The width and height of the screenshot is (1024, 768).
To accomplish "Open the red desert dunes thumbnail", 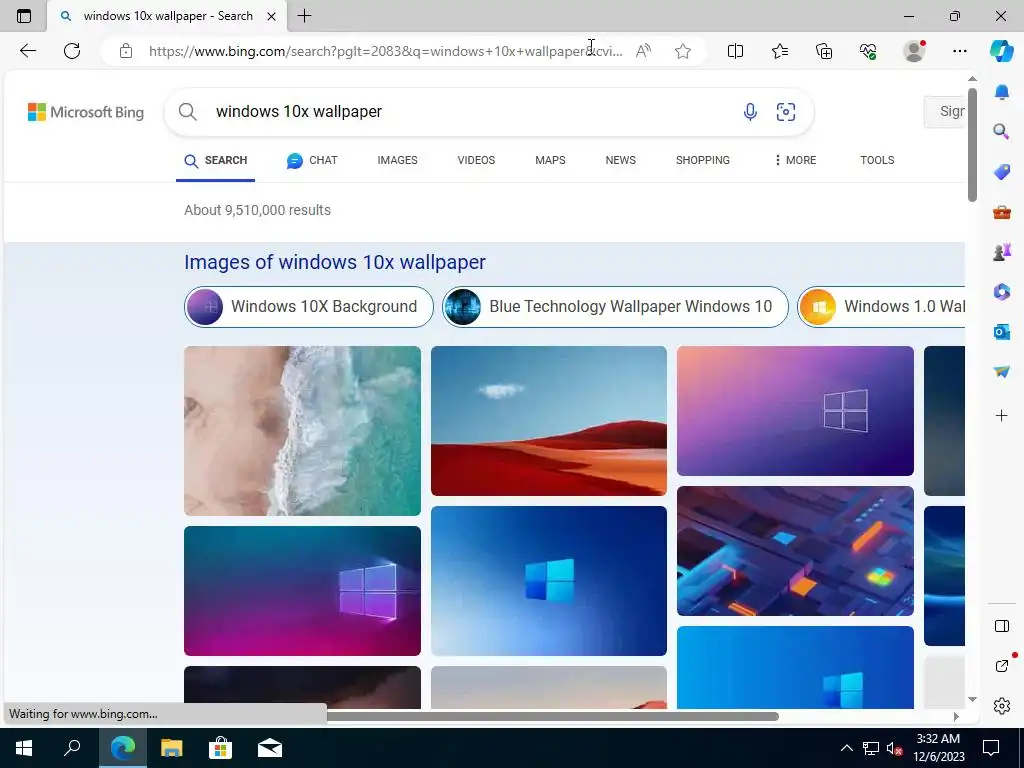I will point(549,421).
